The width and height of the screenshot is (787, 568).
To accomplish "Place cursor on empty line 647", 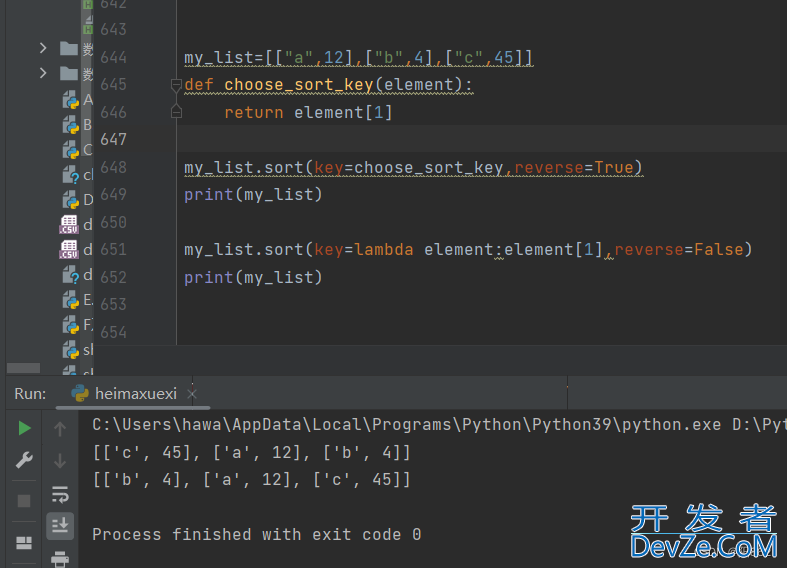I will click(482, 139).
